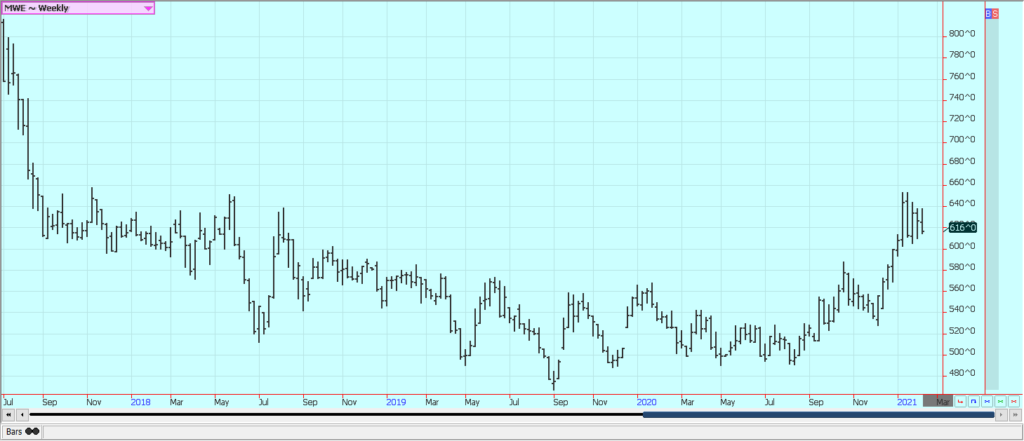
Task: Click the 2019 label on the time axis
Action: coord(396,402)
